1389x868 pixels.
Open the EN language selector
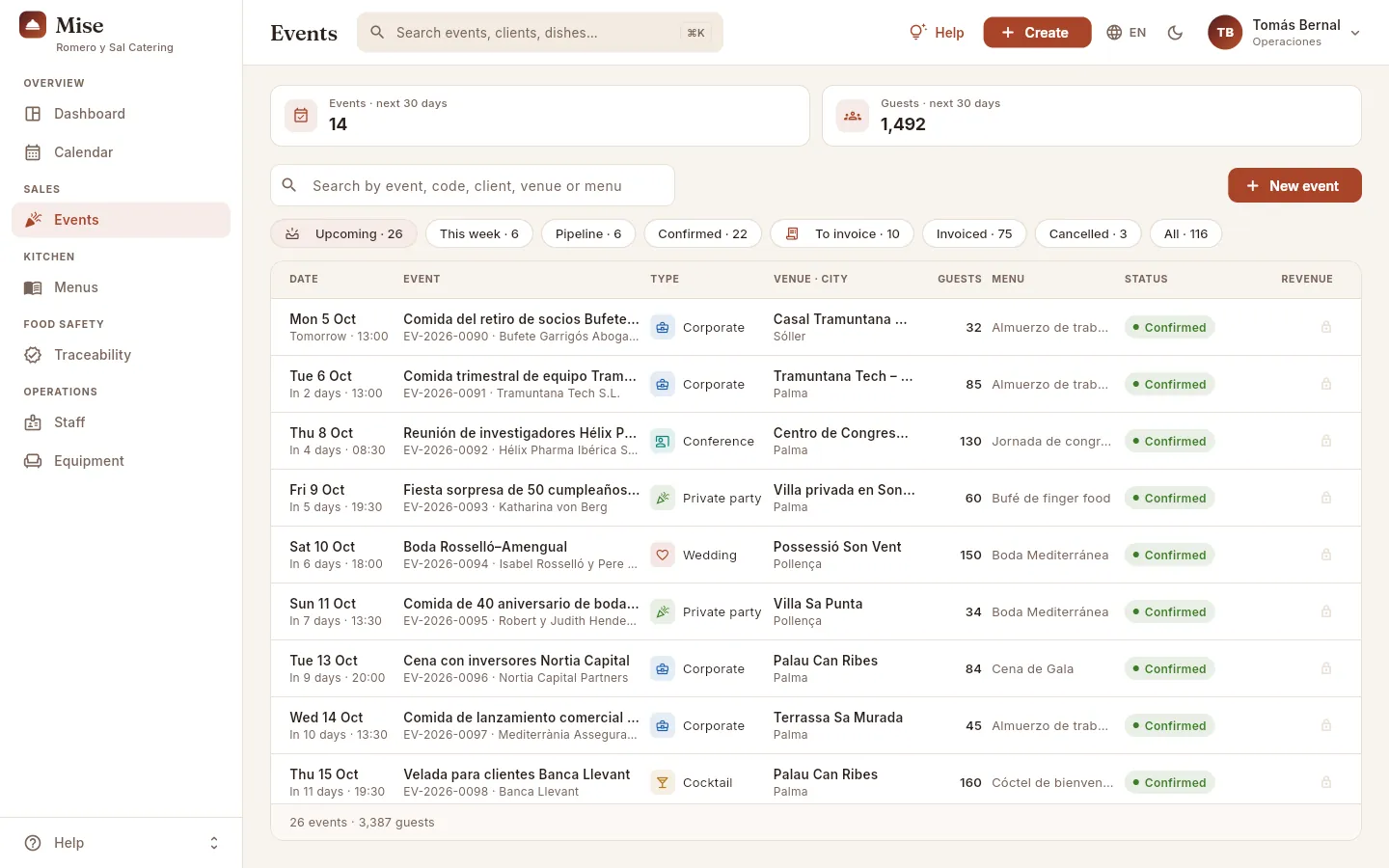click(1127, 33)
